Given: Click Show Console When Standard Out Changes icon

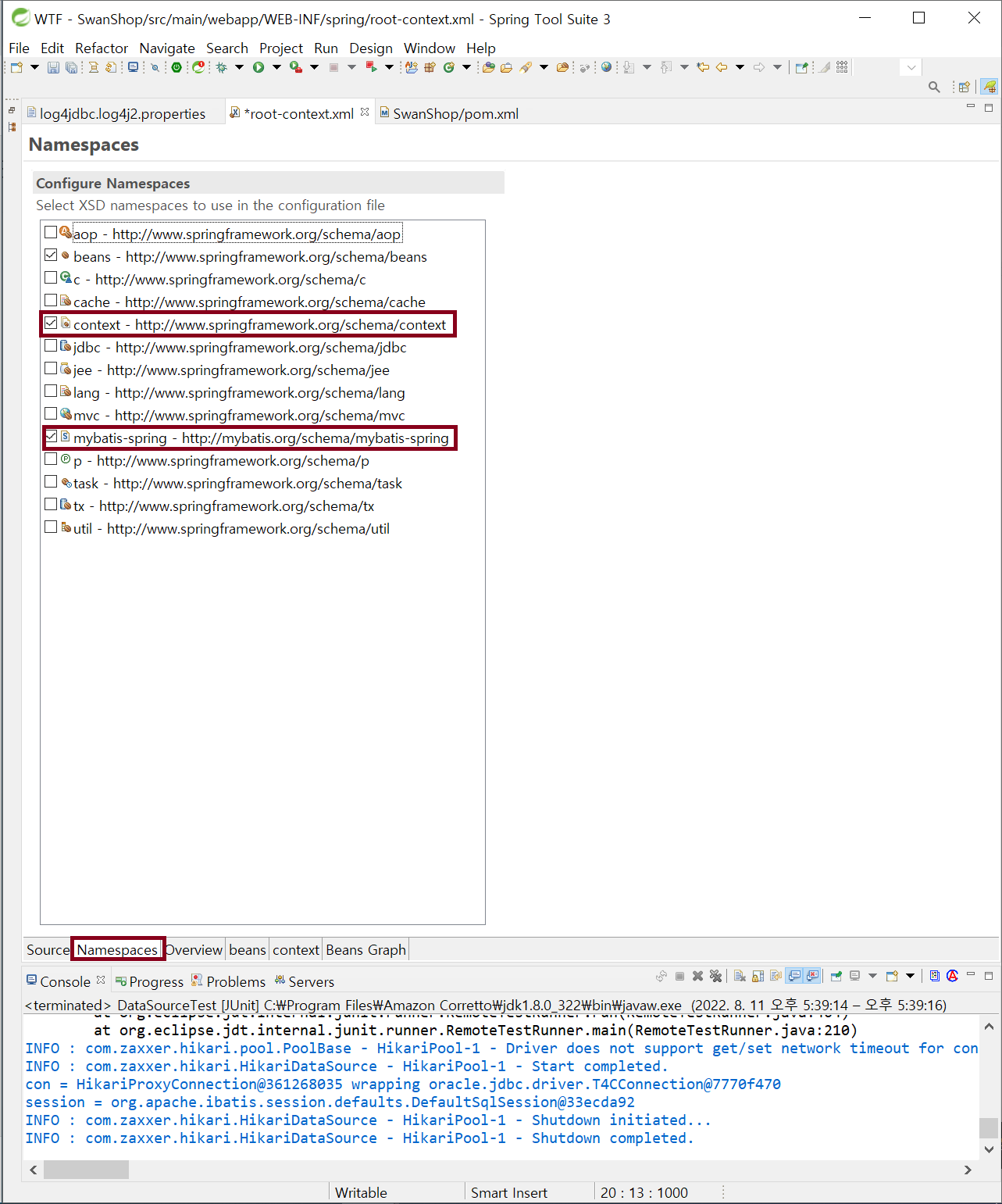Looking at the screenshot, I should (794, 976).
